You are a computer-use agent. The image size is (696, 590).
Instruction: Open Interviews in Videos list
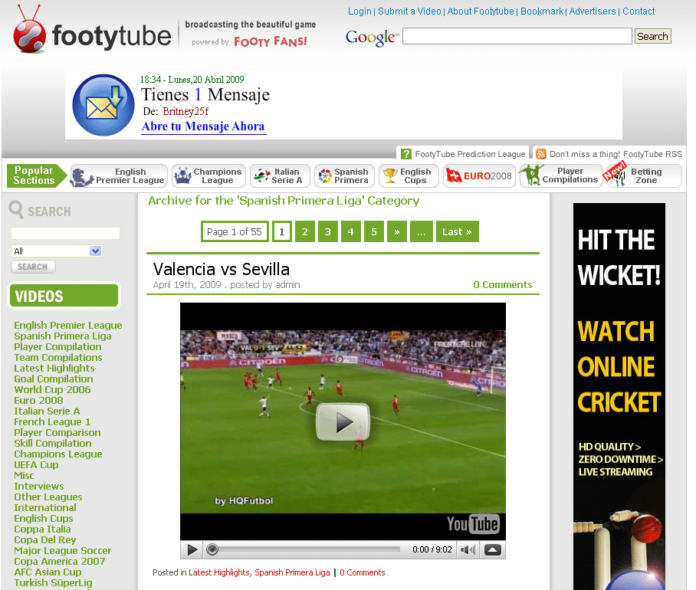tap(39, 486)
